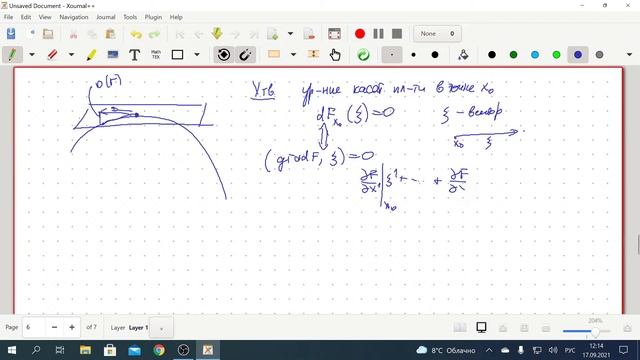
Task: Select the Vertical Space tool
Action: pos(313,54)
